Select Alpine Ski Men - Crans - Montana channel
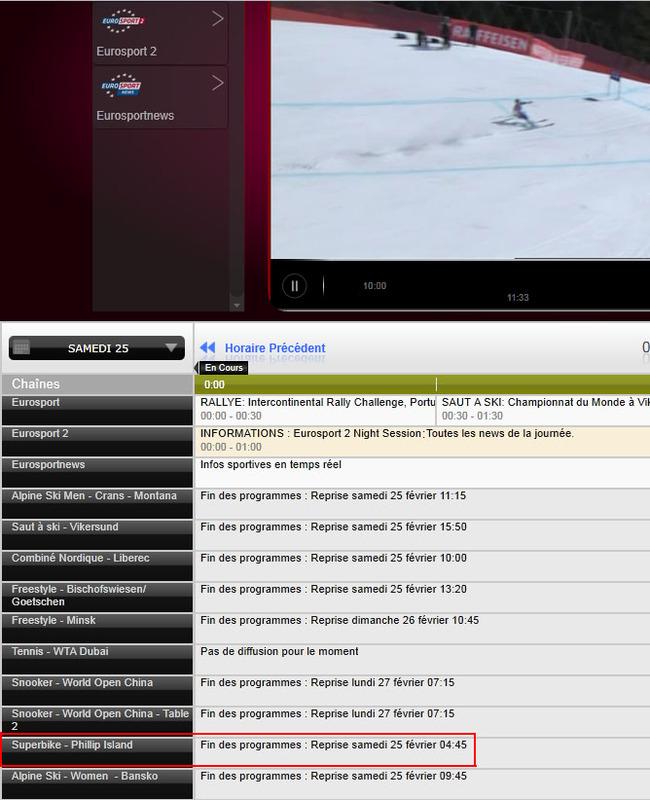 (x=97, y=504)
